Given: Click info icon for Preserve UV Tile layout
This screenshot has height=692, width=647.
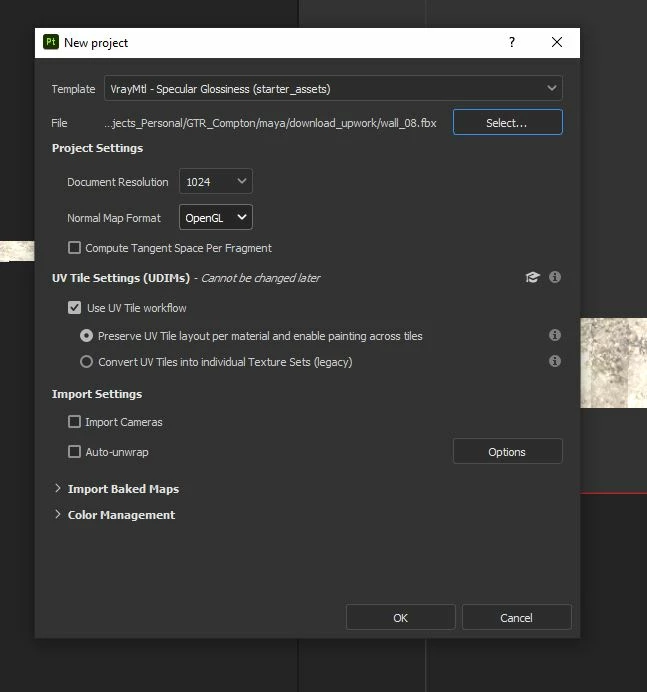Looking at the screenshot, I should click(x=555, y=335).
